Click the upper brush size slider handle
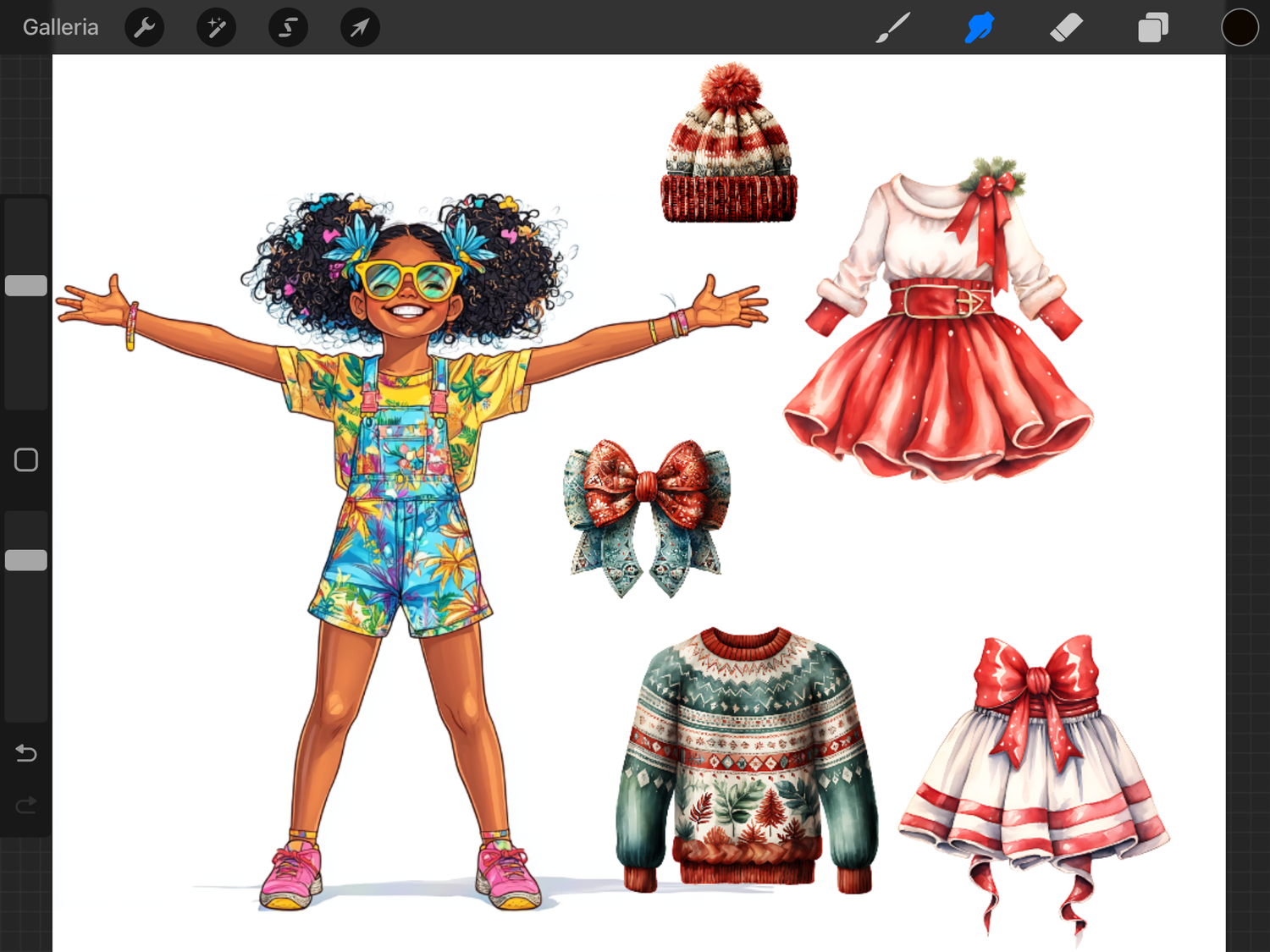1270x952 pixels. (x=26, y=286)
